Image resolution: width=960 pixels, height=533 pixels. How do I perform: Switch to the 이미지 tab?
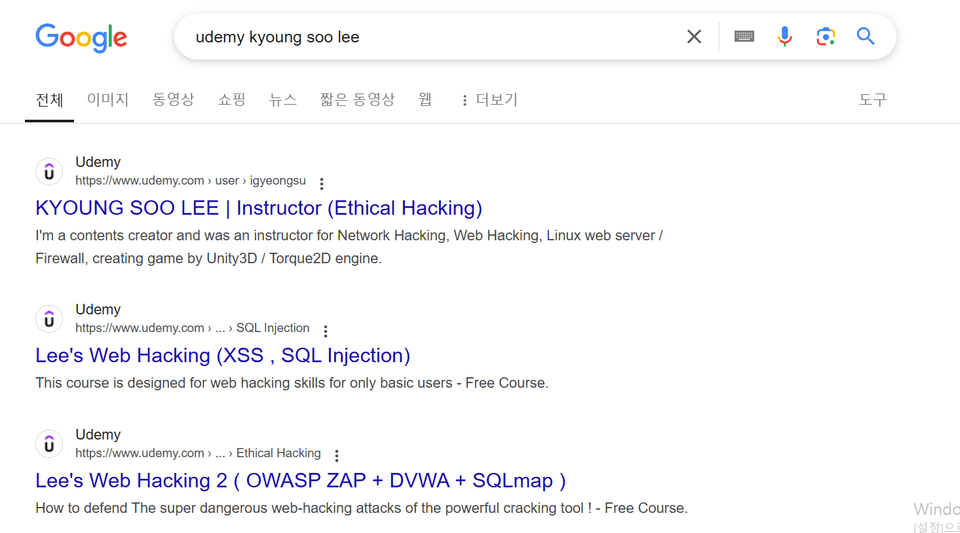108,100
